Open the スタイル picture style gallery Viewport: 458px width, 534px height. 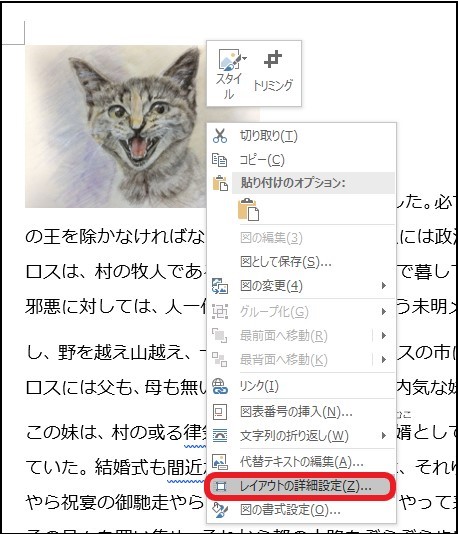click(x=229, y=73)
